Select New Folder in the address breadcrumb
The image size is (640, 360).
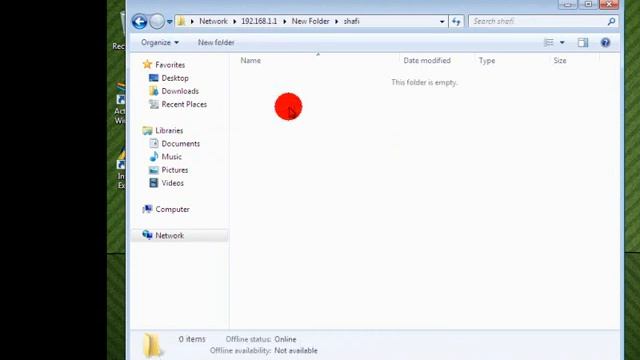click(310, 21)
